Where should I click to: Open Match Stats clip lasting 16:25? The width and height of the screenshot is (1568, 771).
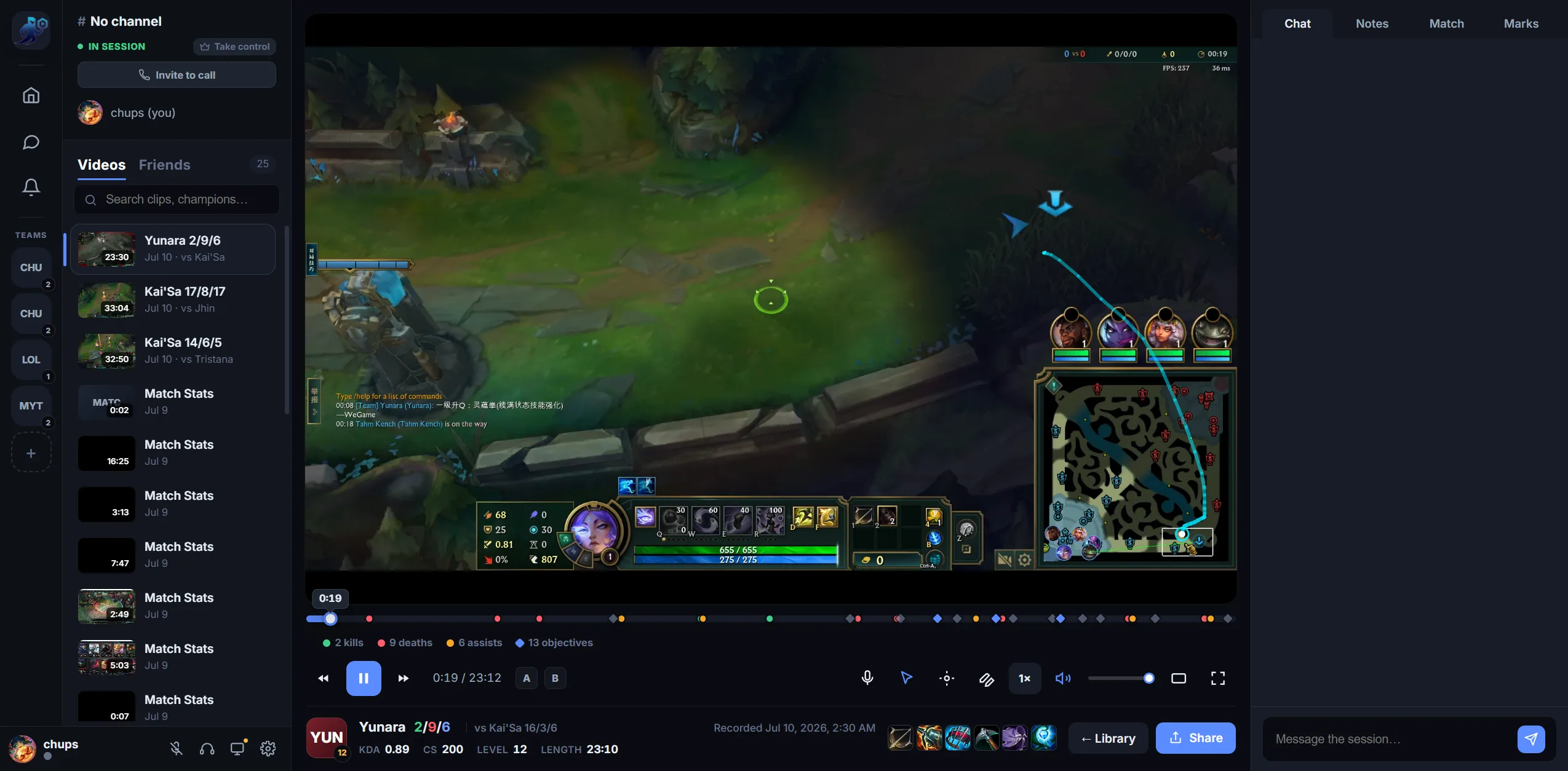click(x=173, y=453)
